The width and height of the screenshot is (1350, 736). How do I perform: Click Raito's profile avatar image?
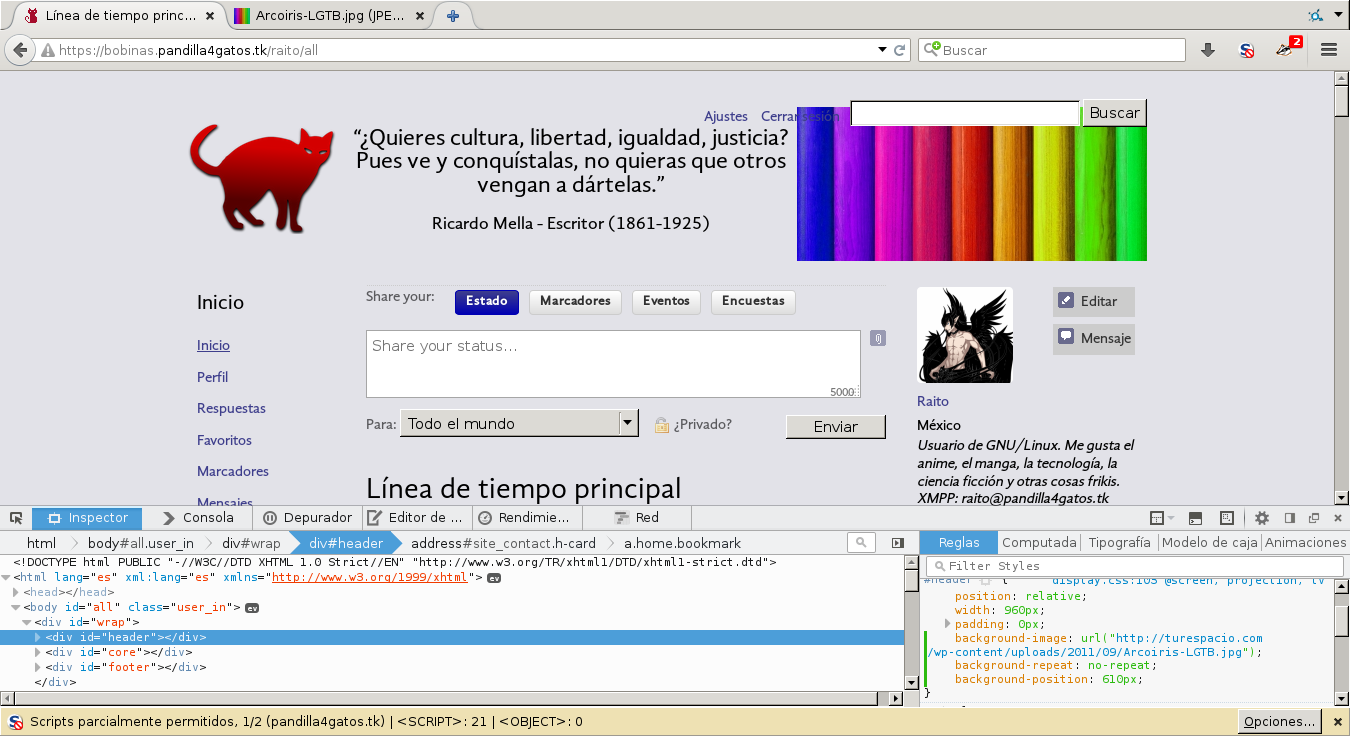965,335
